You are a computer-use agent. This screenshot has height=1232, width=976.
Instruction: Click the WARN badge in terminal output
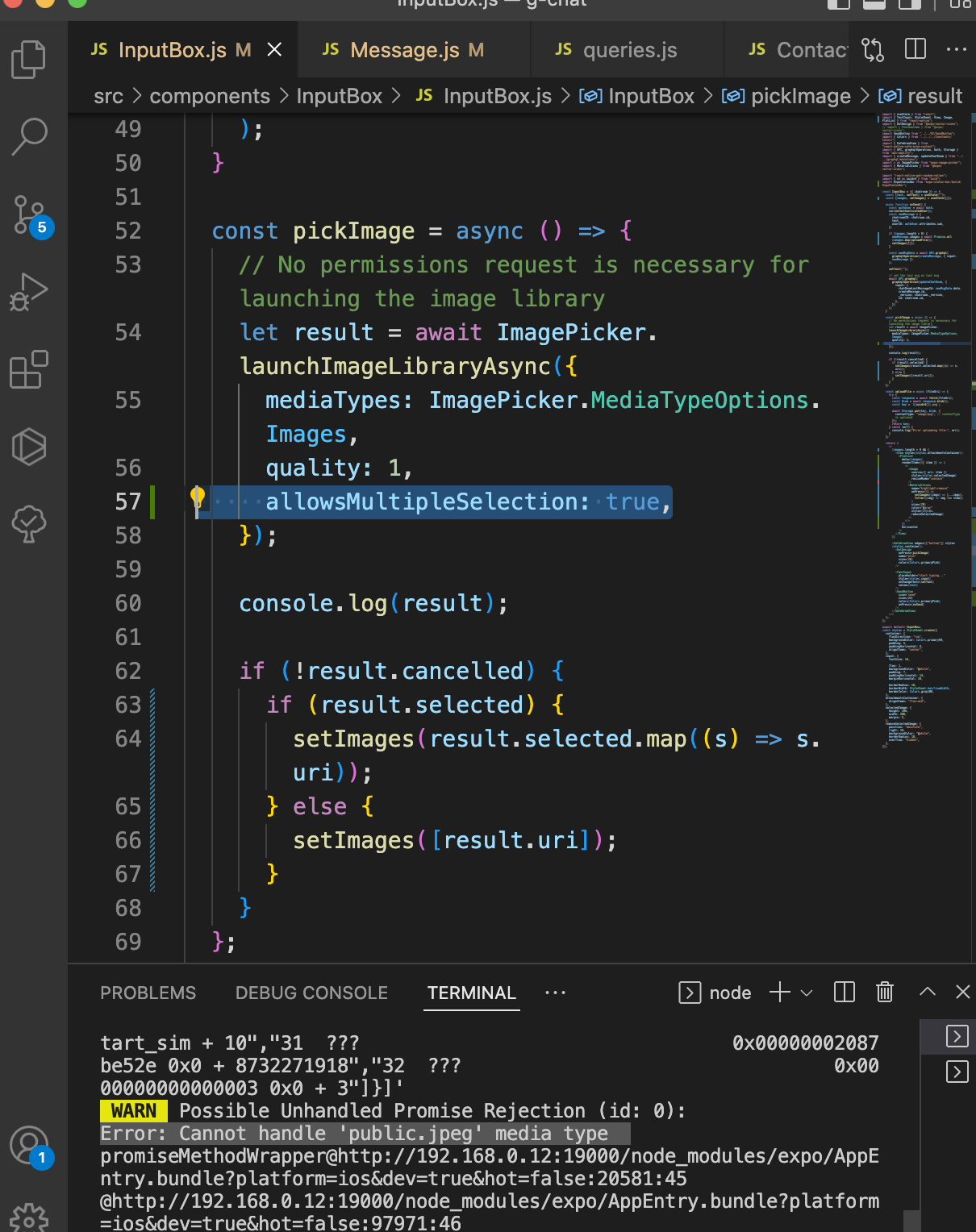coord(134,1111)
